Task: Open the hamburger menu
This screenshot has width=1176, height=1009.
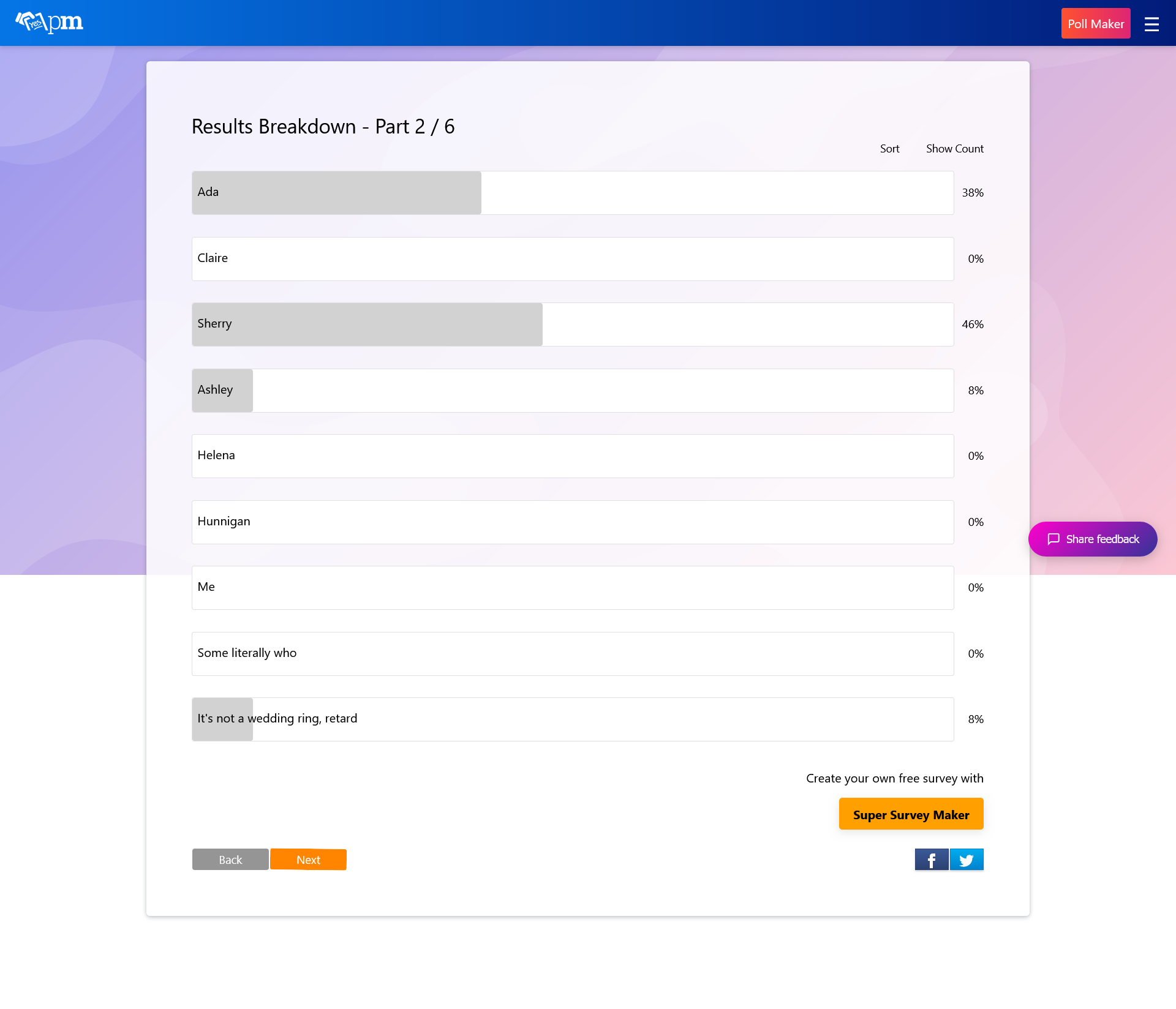Action: [1151, 24]
